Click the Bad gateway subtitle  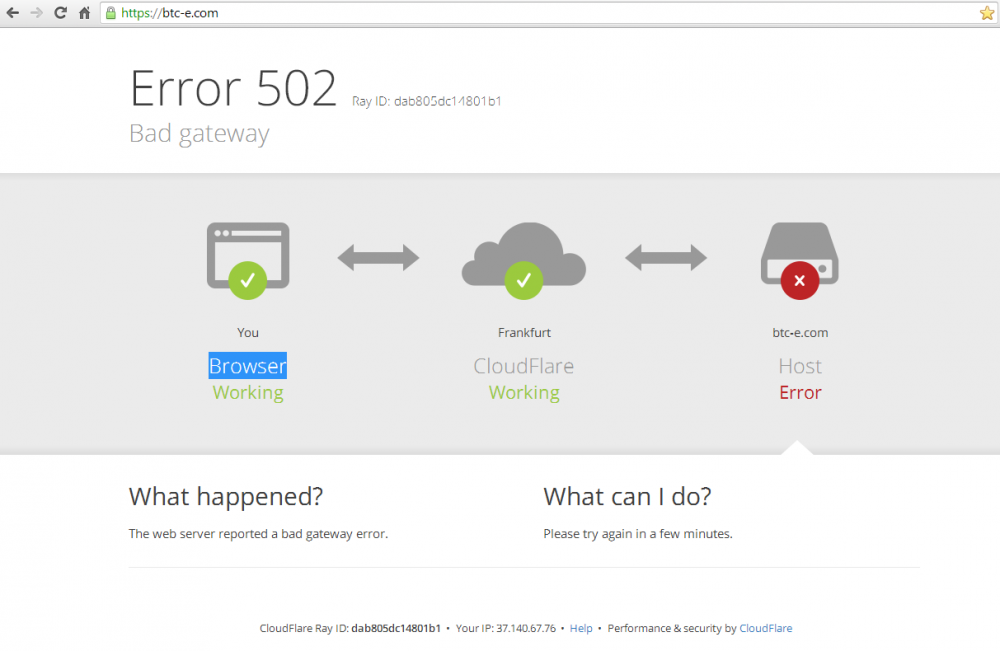[199, 134]
